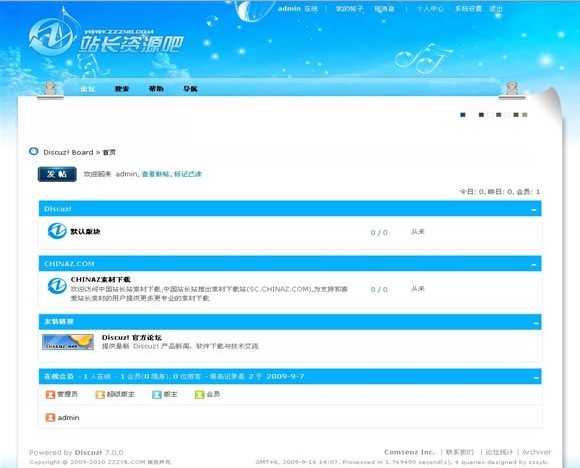Click the 超级版主 legend icon
The height and width of the screenshot is (468, 580).
click(x=100, y=395)
